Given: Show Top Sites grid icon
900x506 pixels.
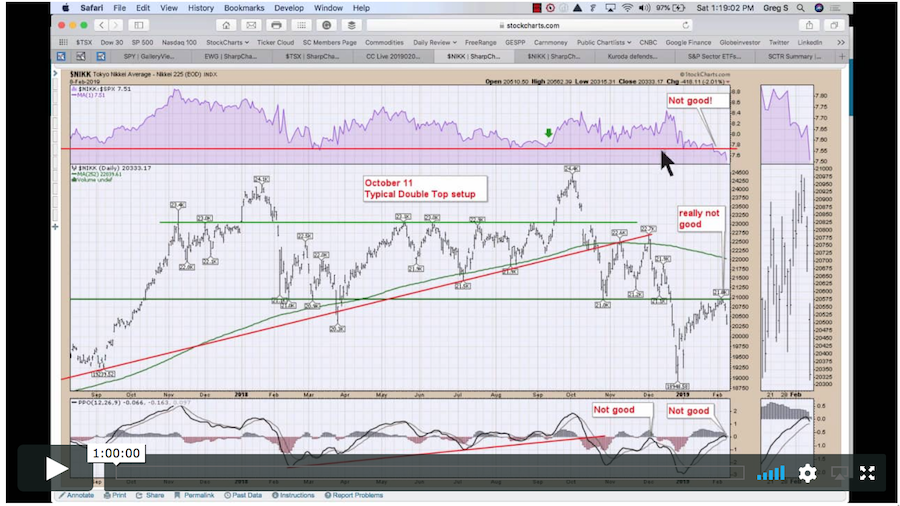Looking at the screenshot, I should [301, 25].
